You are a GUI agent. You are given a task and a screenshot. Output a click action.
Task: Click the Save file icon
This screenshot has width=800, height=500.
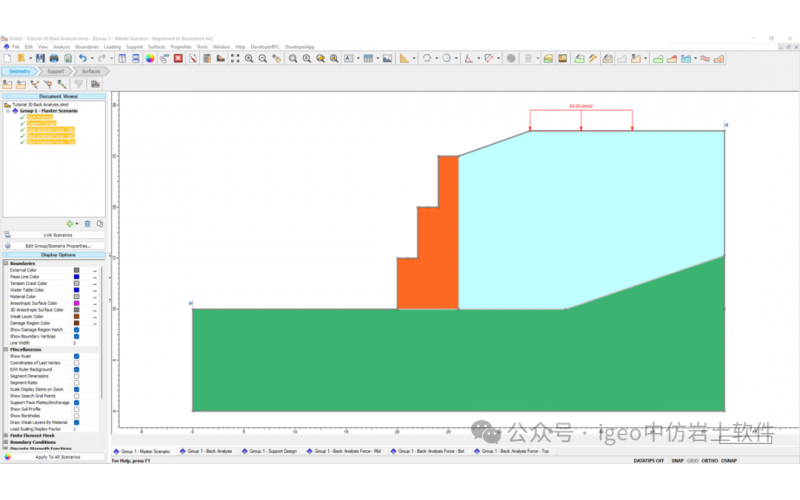tap(40, 58)
